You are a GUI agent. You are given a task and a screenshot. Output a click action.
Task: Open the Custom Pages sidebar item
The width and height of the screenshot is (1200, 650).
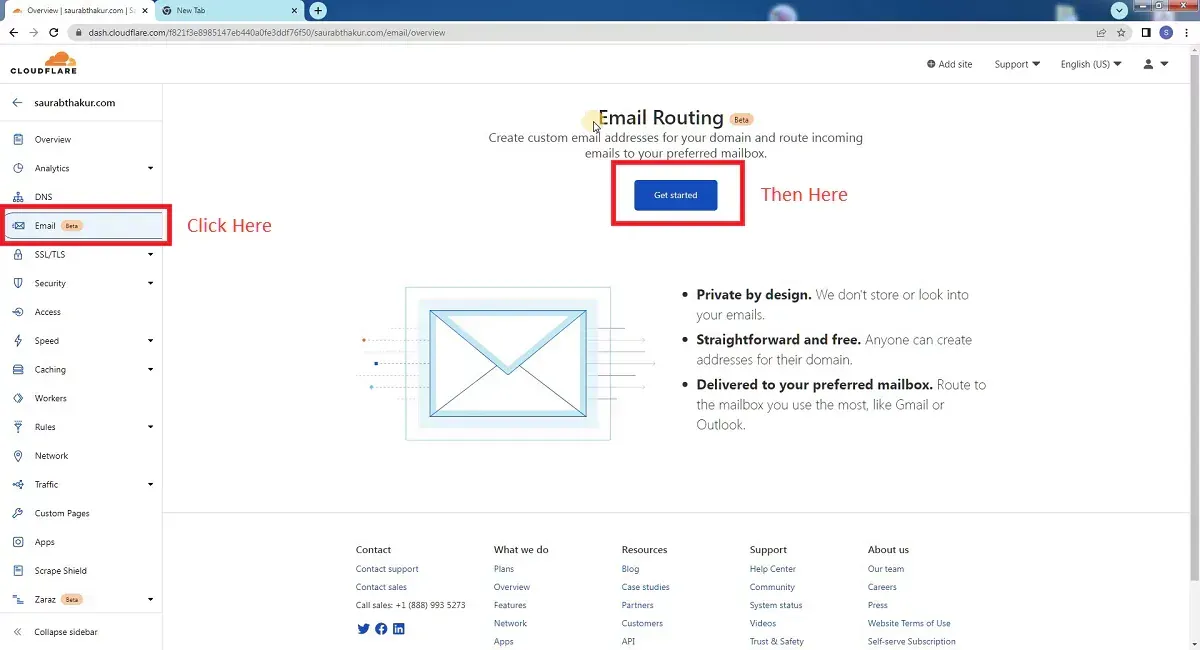(x=81, y=513)
